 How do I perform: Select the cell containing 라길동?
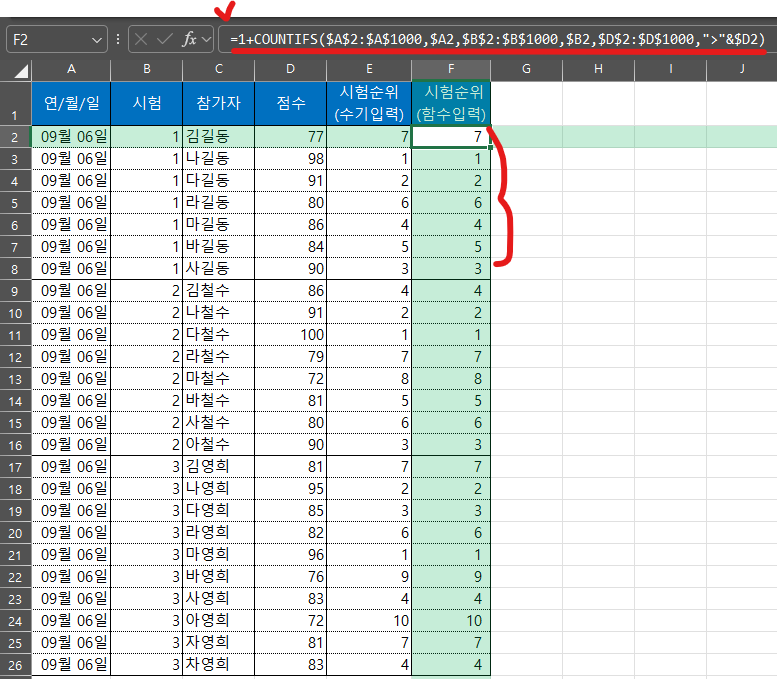point(219,203)
